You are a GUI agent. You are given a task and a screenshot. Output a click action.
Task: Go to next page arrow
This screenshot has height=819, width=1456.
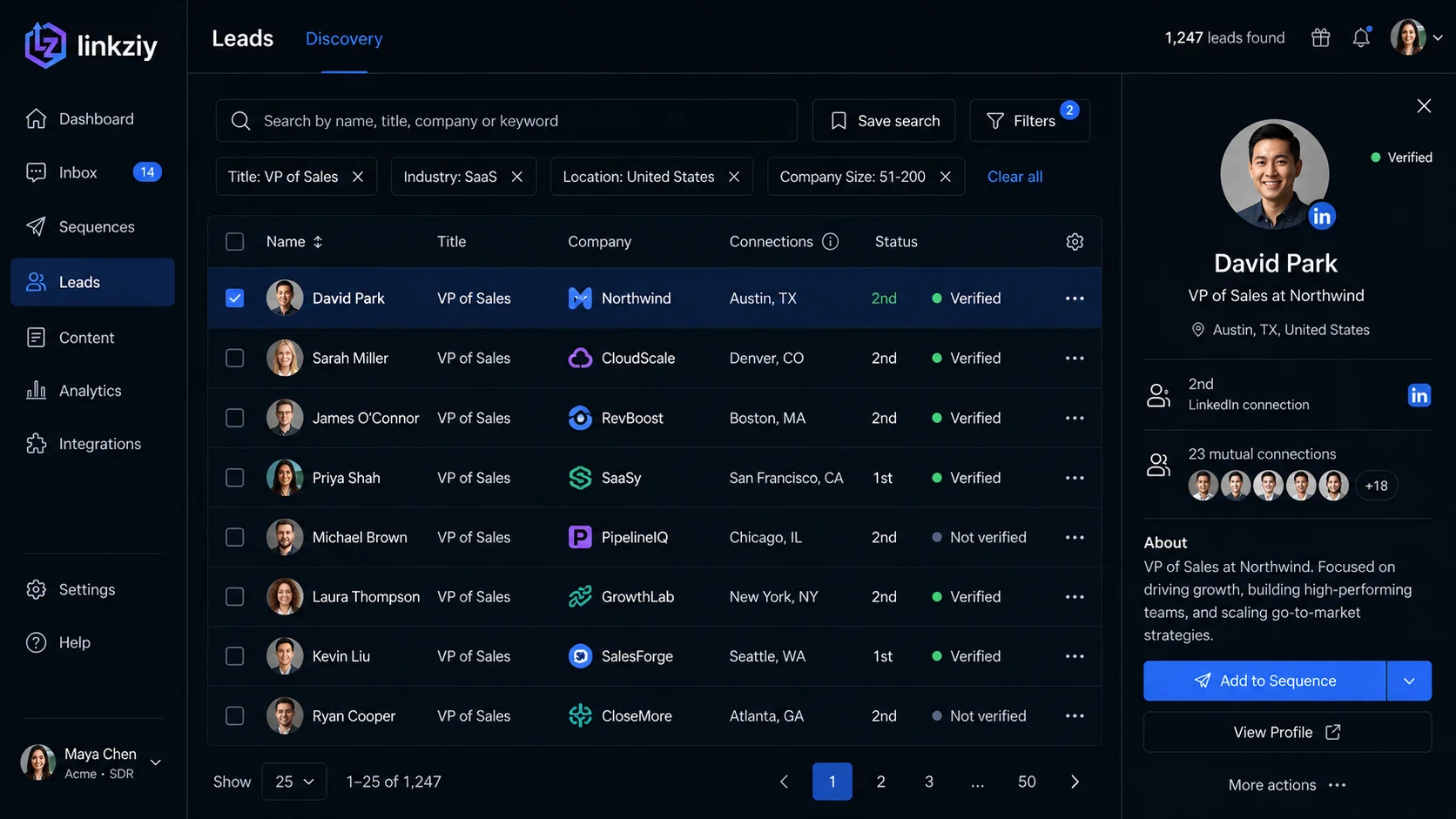click(x=1075, y=782)
